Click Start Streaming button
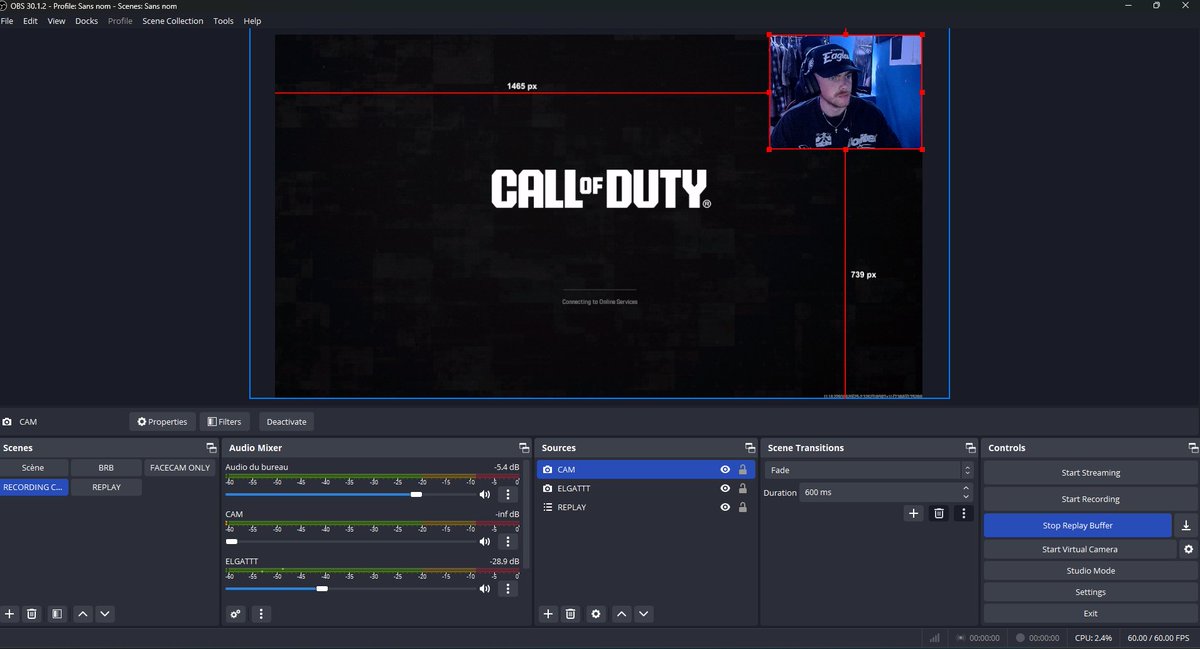The height and width of the screenshot is (649, 1200). 1090,473
